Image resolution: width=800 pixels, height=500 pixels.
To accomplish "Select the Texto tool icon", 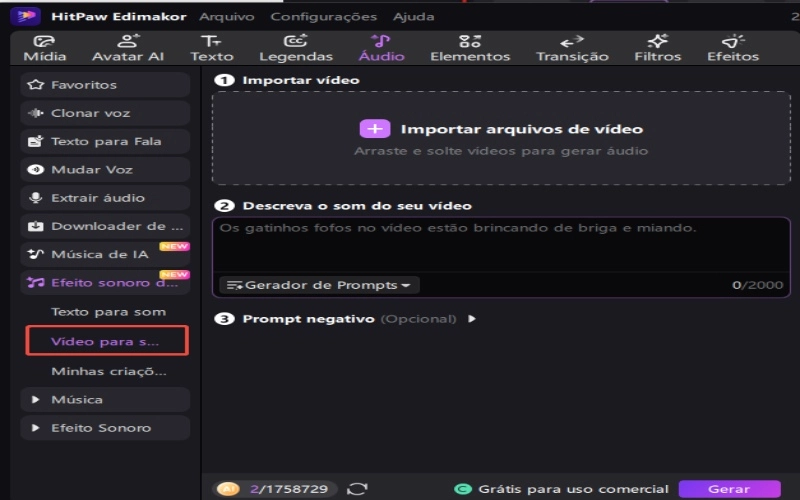I will click(x=211, y=41).
